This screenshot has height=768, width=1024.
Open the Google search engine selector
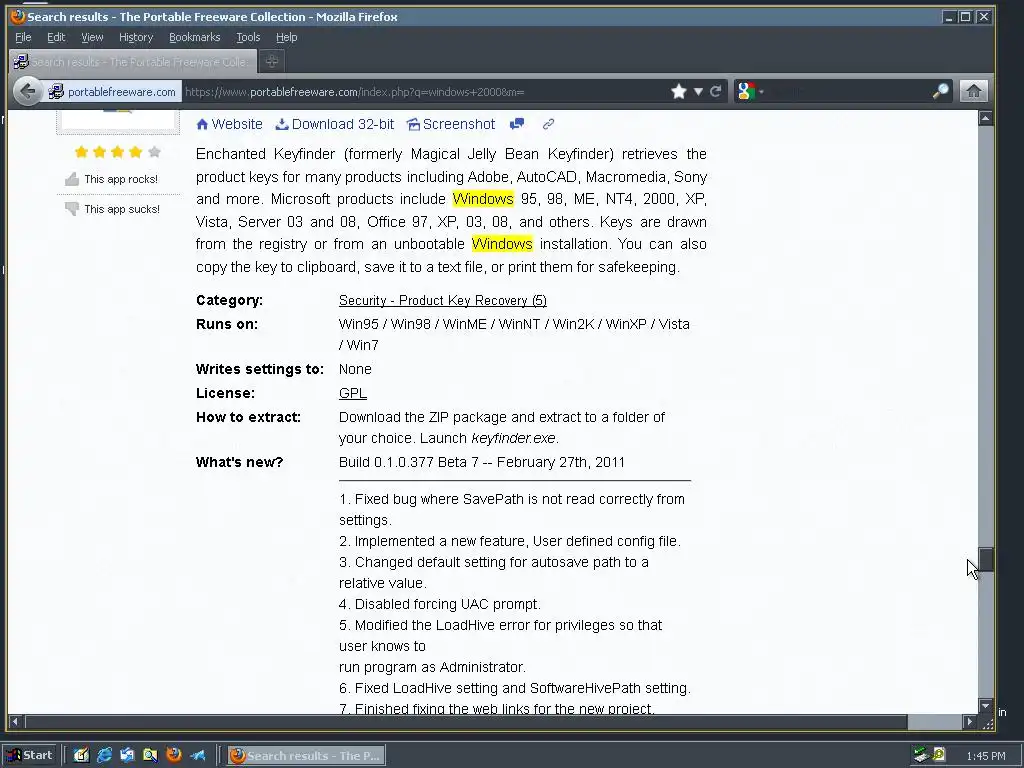(750, 91)
